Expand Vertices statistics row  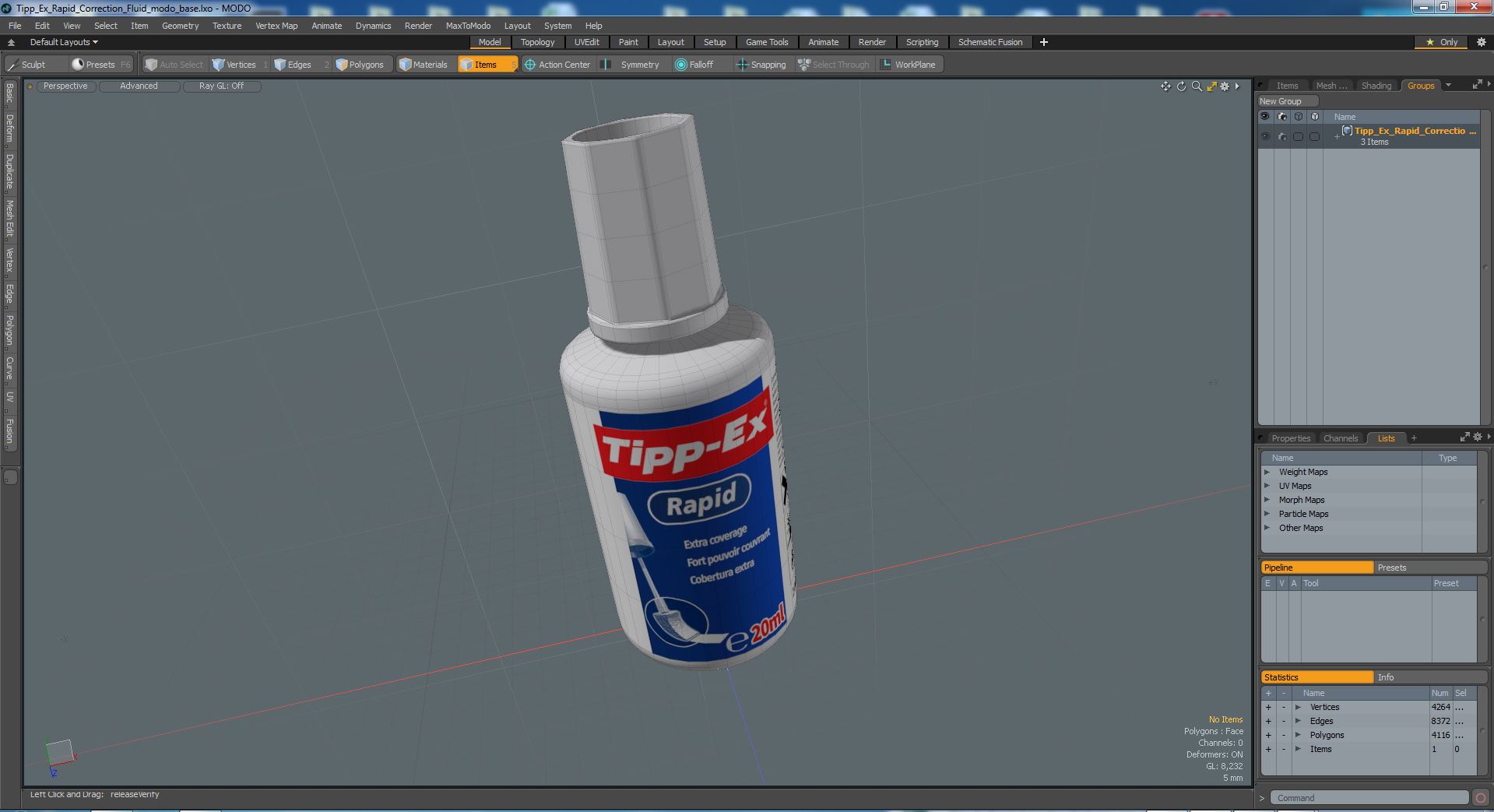pos(1298,707)
